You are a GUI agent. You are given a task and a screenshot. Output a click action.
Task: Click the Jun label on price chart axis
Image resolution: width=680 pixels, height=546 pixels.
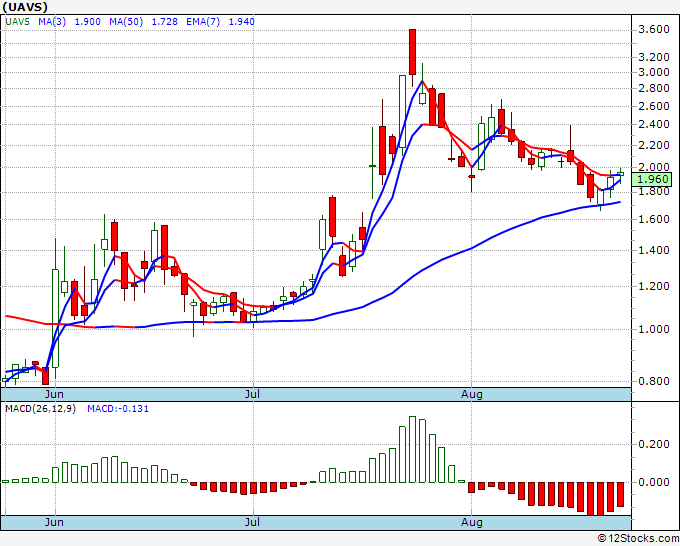click(54, 395)
